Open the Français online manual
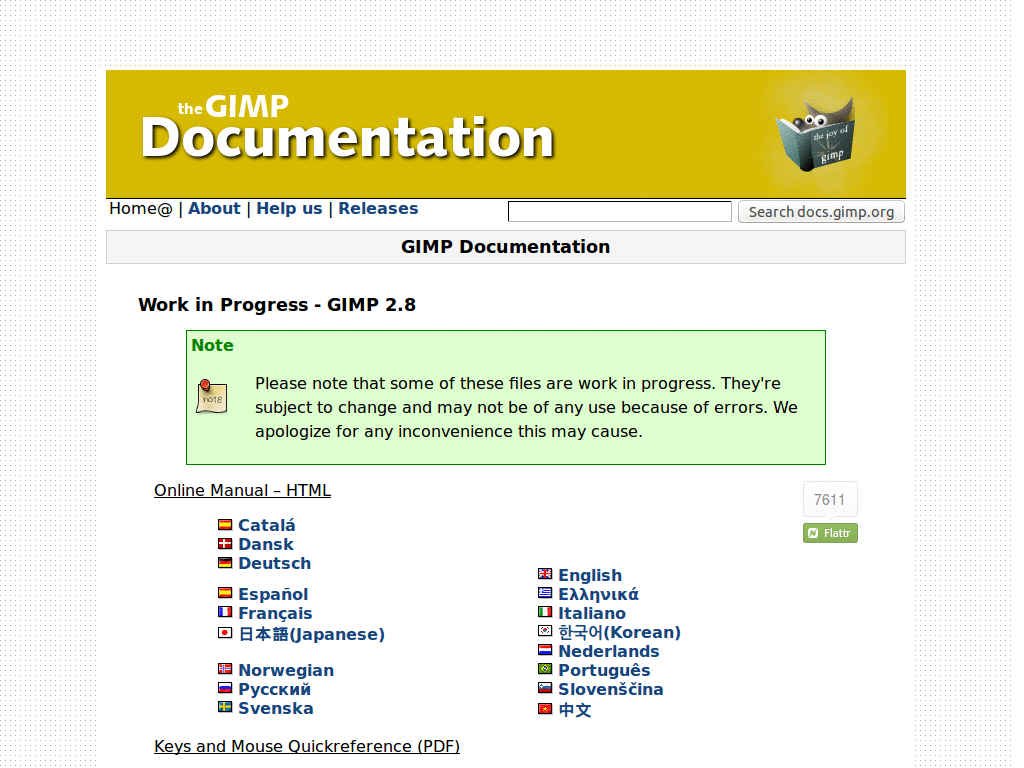 click(275, 613)
